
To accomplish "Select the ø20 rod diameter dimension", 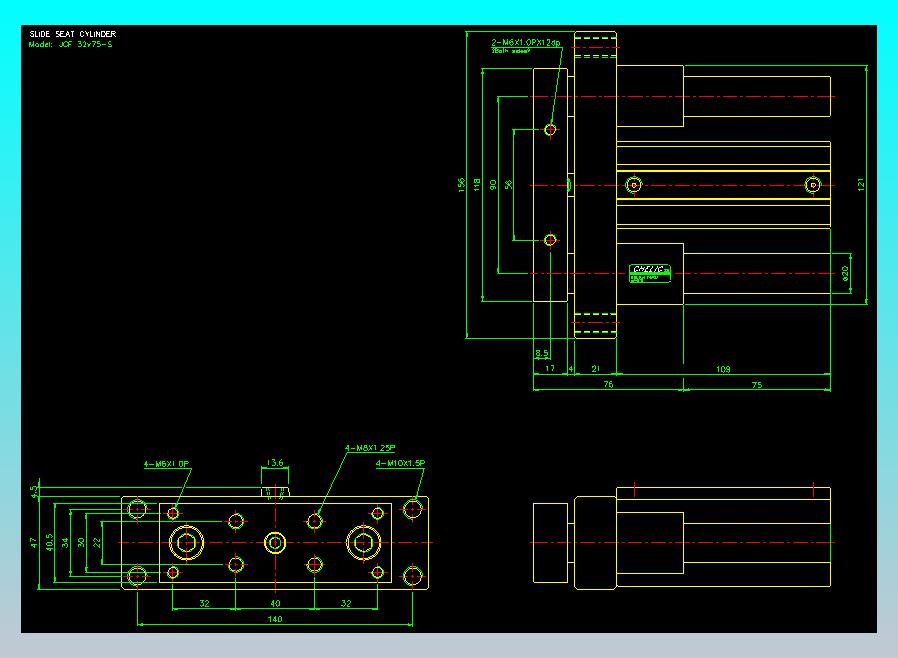I will click(x=845, y=274).
